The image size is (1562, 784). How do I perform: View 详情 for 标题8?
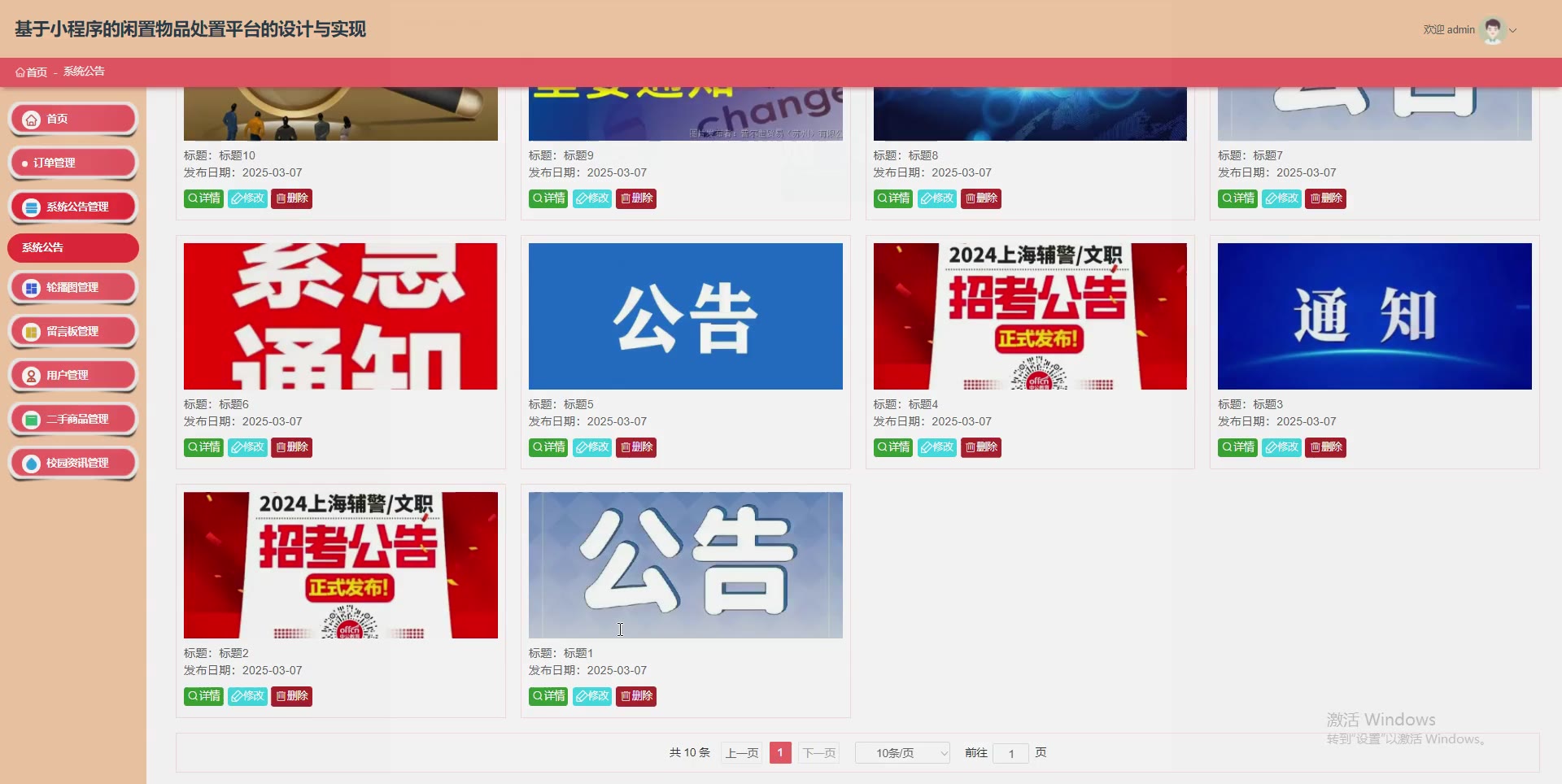click(893, 198)
